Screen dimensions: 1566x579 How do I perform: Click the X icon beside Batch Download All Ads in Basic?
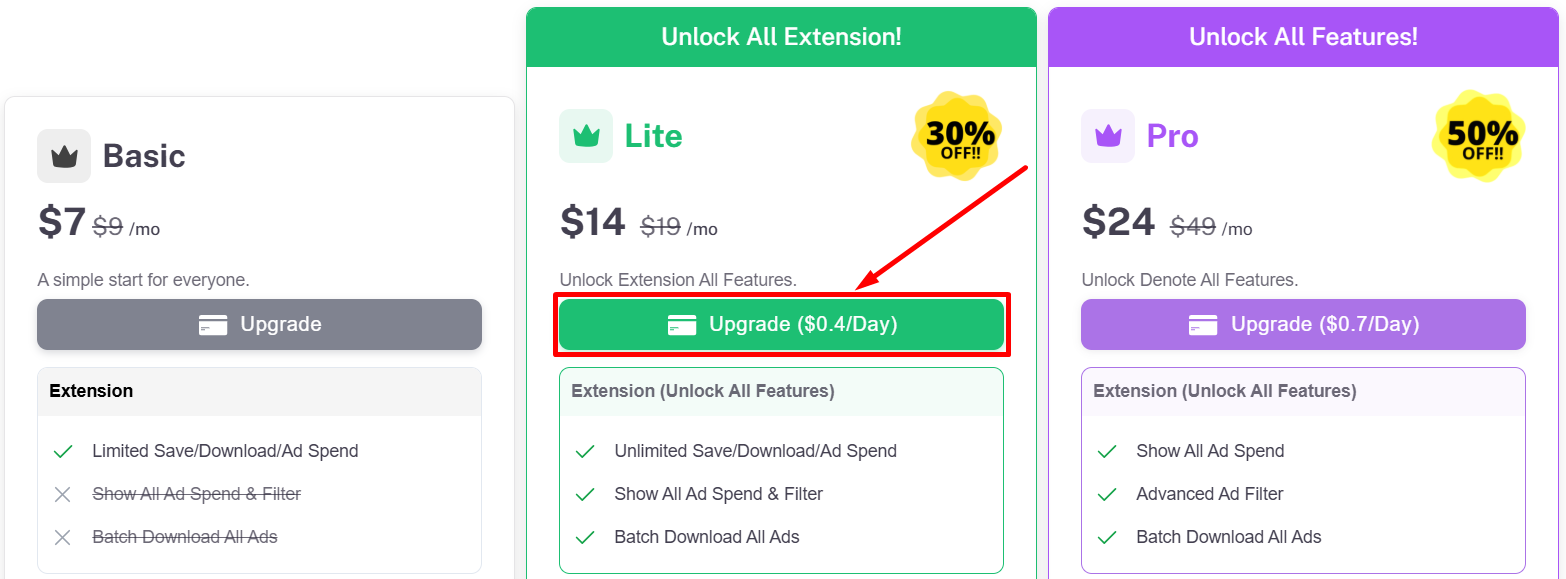pos(63,537)
